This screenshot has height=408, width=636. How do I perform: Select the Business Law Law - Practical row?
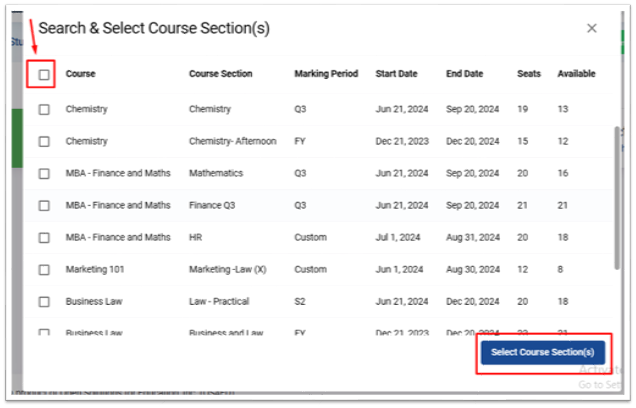[x=319, y=302]
